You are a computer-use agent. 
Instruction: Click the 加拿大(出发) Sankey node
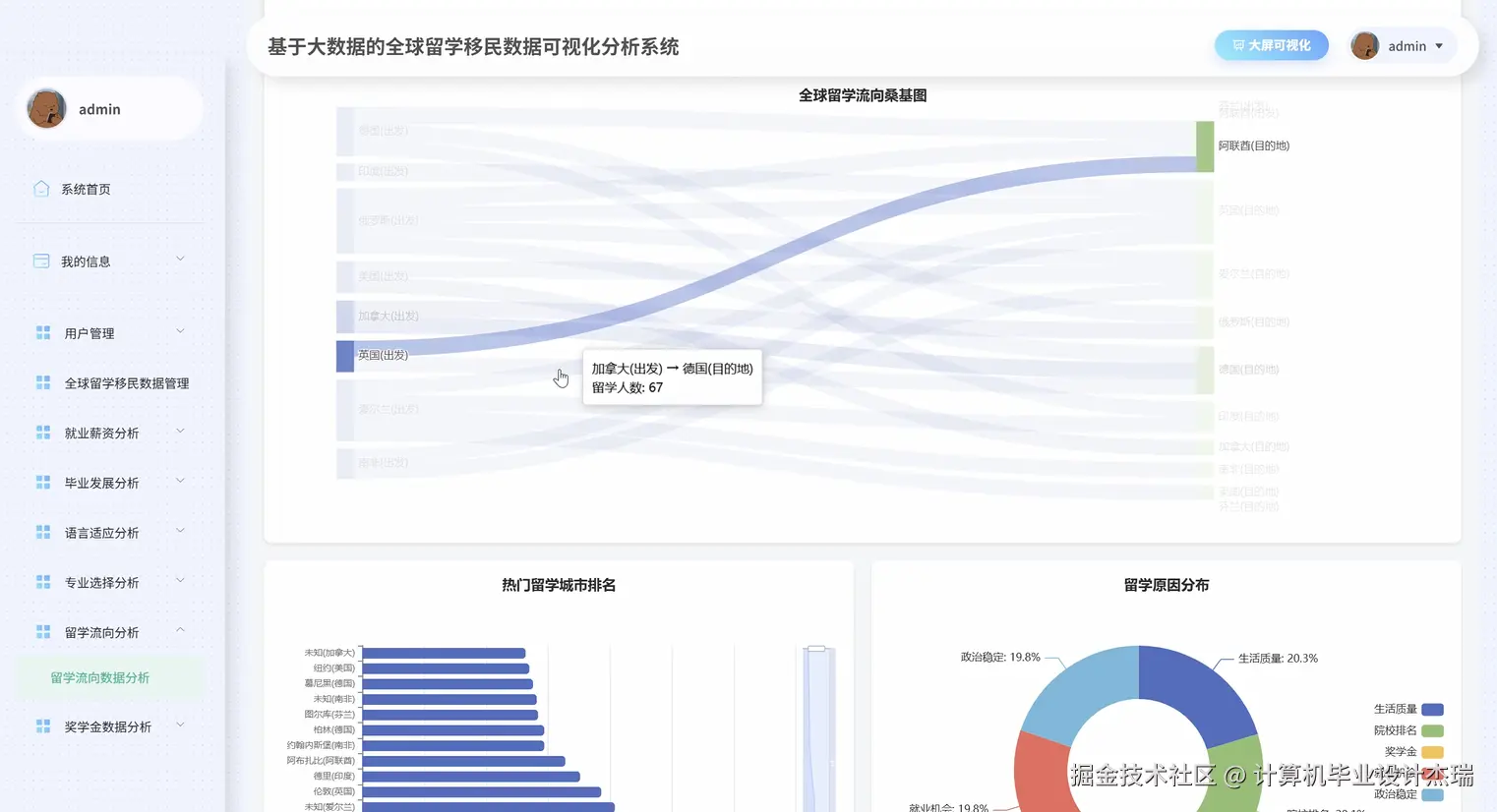pos(344,317)
